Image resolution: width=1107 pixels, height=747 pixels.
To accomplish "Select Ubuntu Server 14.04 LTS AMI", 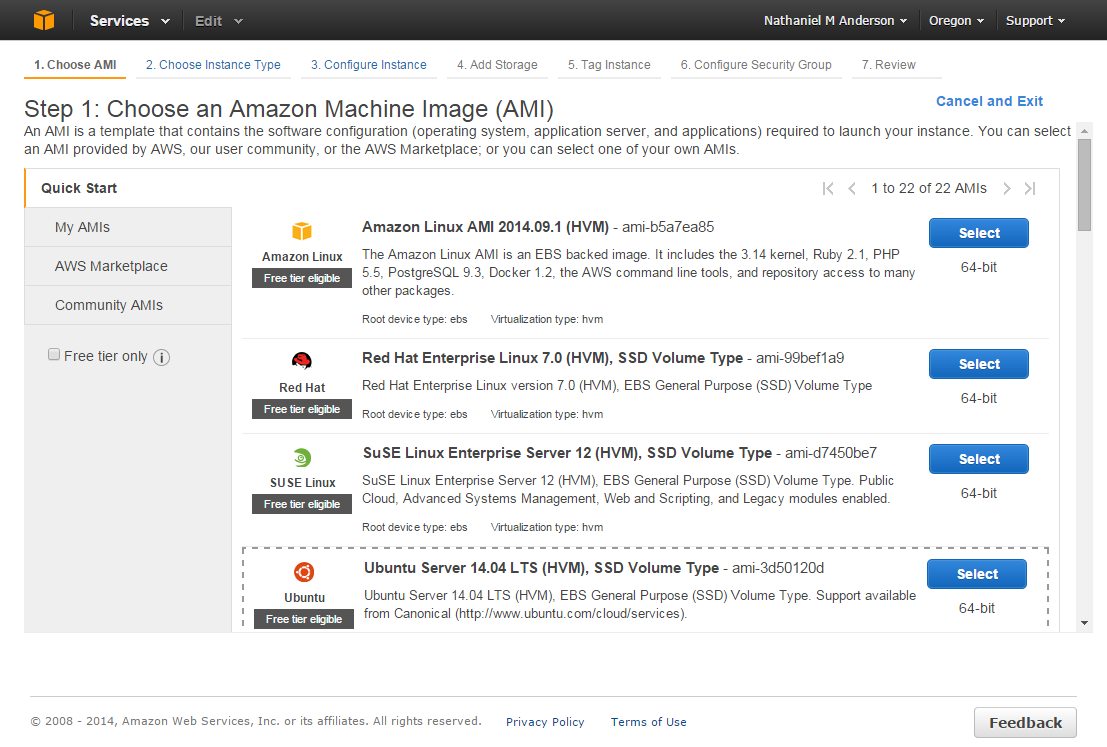I will (x=976, y=574).
